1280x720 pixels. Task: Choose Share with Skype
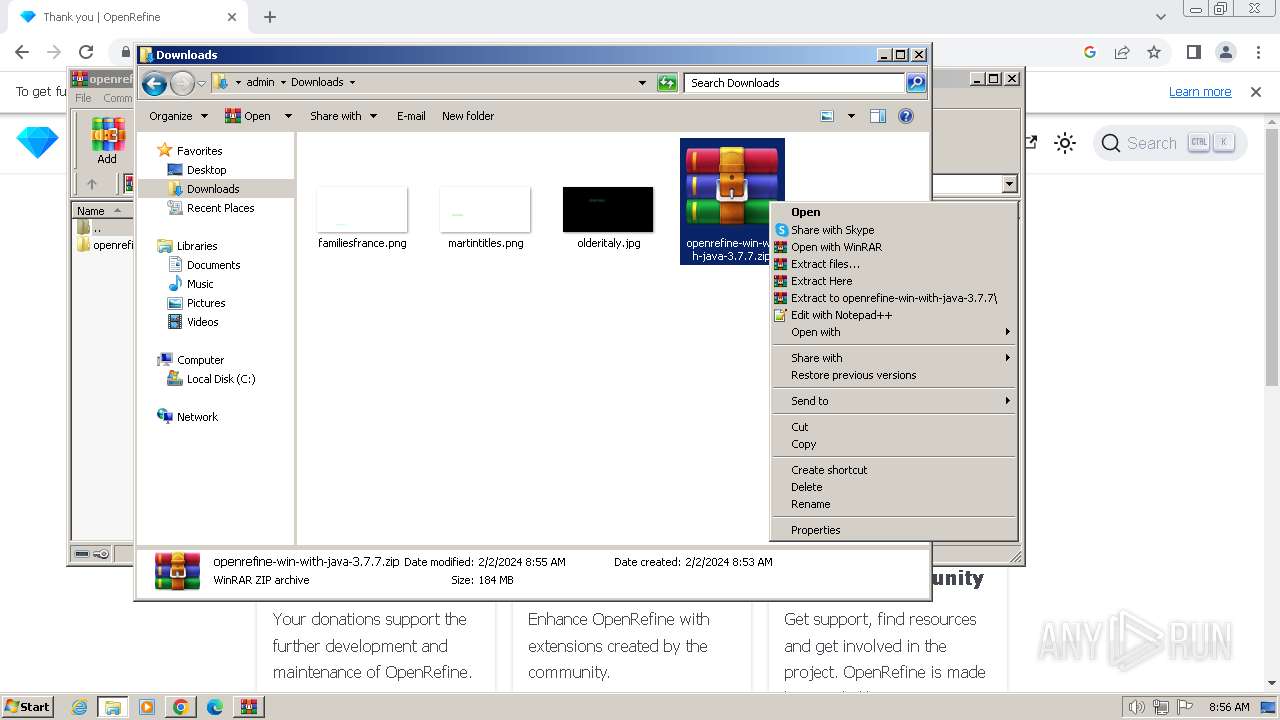coord(894,230)
